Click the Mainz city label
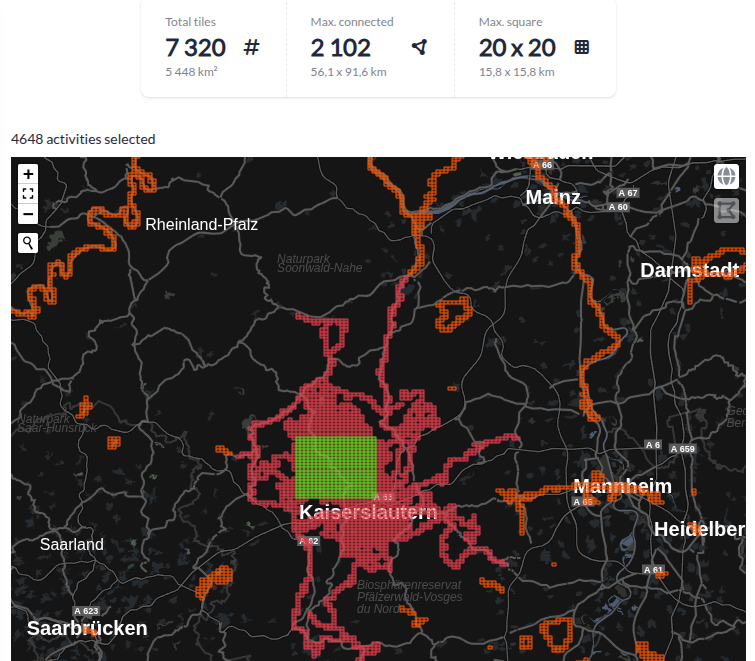 pyautogui.click(x=553, y=197)
